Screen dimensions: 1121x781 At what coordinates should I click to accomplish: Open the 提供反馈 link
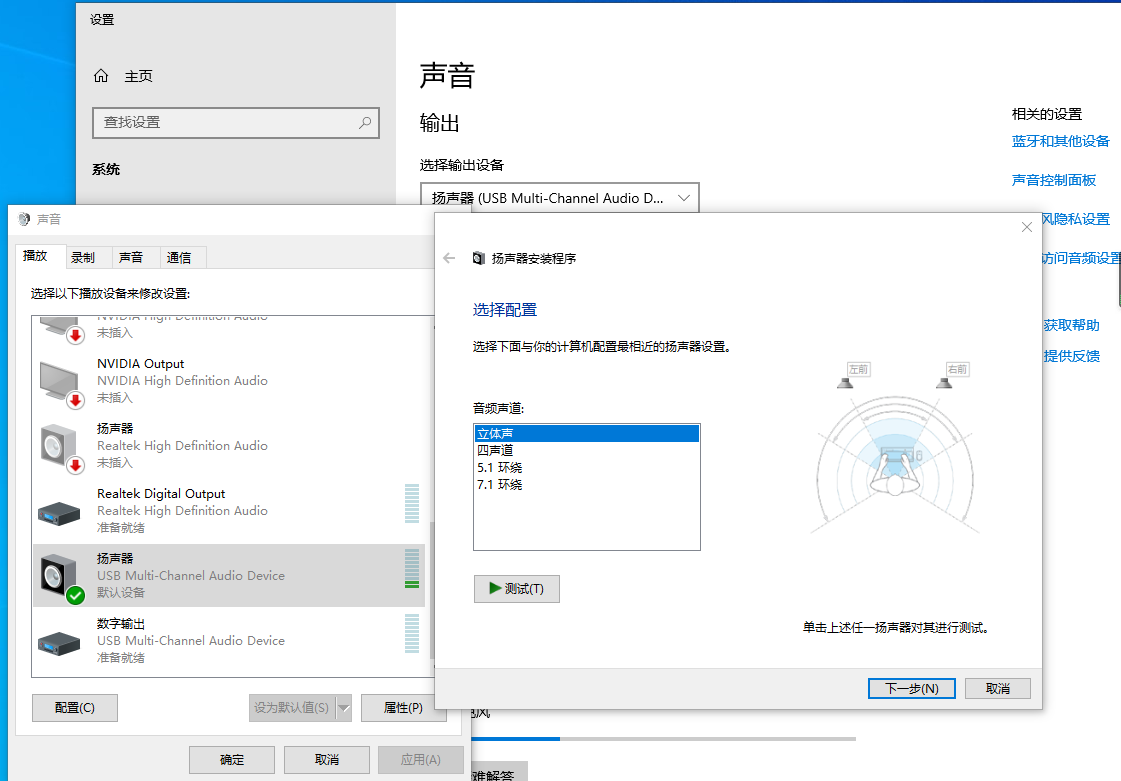(x=1071, y=356)
